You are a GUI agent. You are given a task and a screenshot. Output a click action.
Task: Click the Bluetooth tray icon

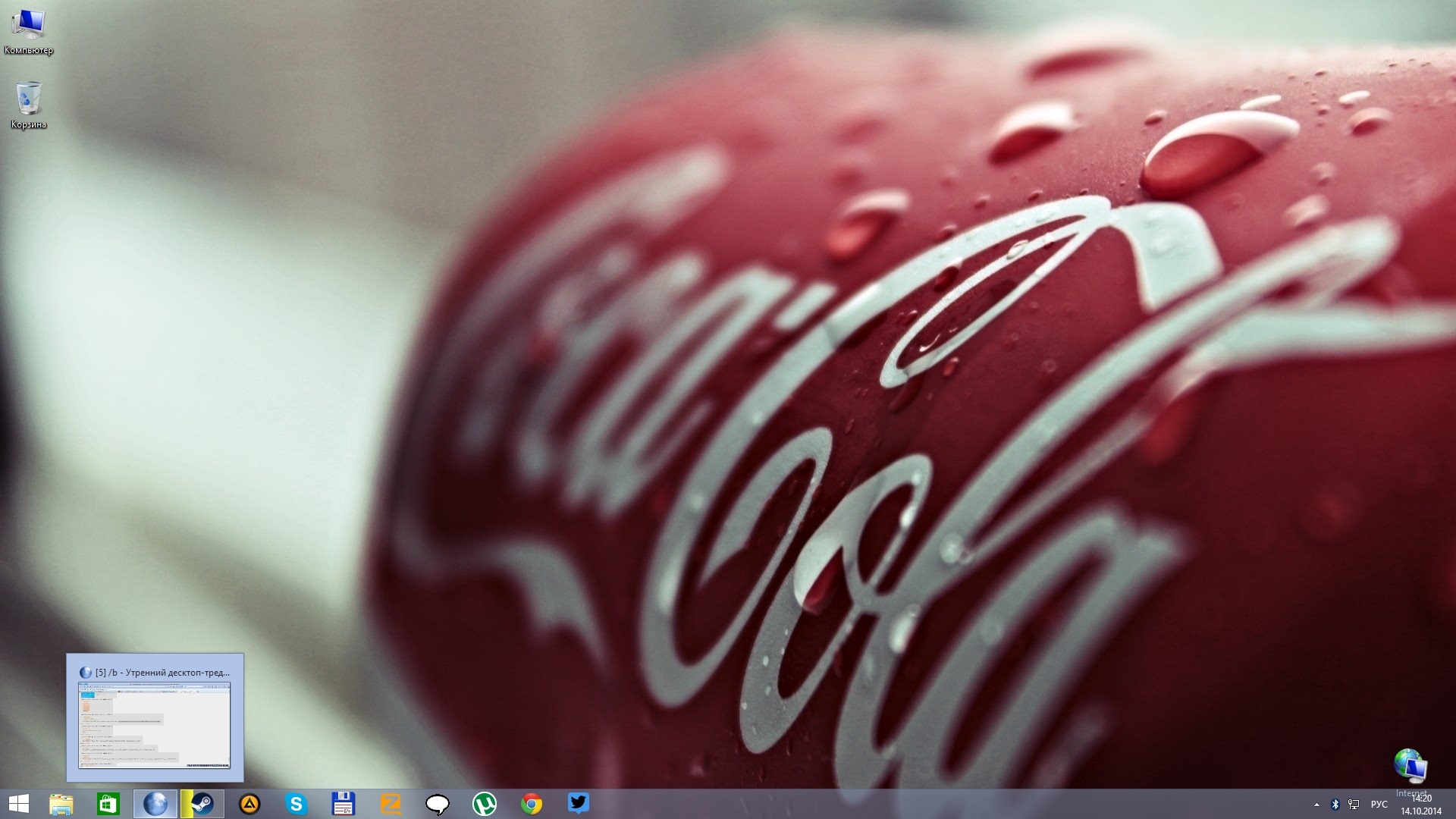[x=1335, y=805]
